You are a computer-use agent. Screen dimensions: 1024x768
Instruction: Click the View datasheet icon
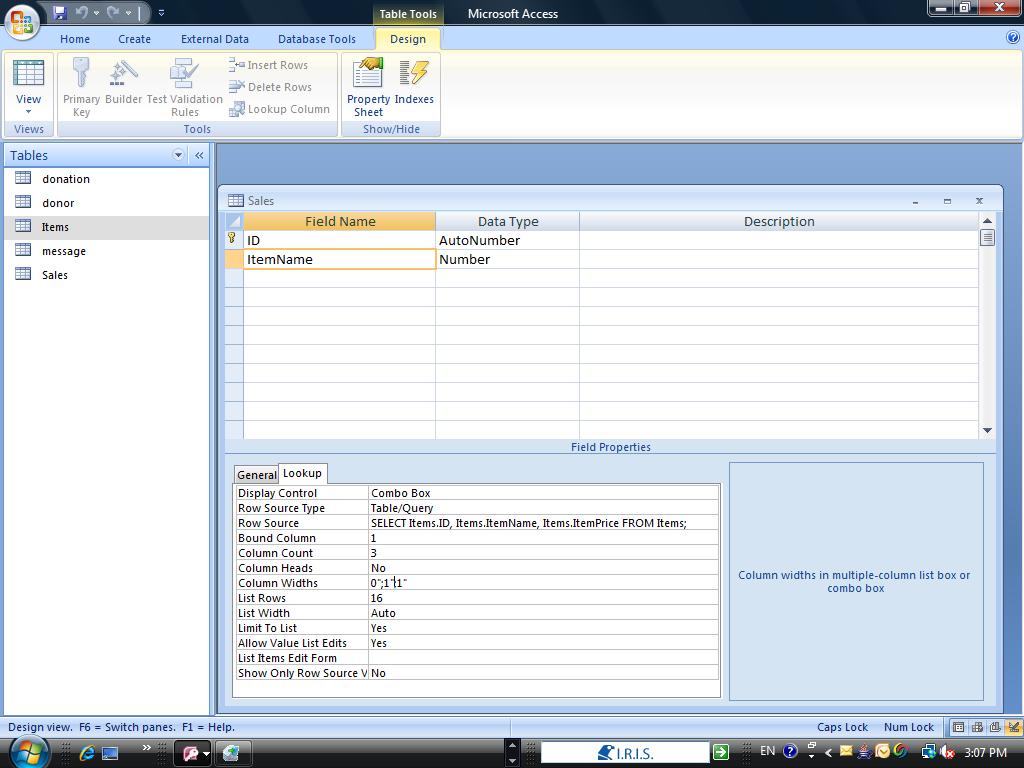click(29, 73)
